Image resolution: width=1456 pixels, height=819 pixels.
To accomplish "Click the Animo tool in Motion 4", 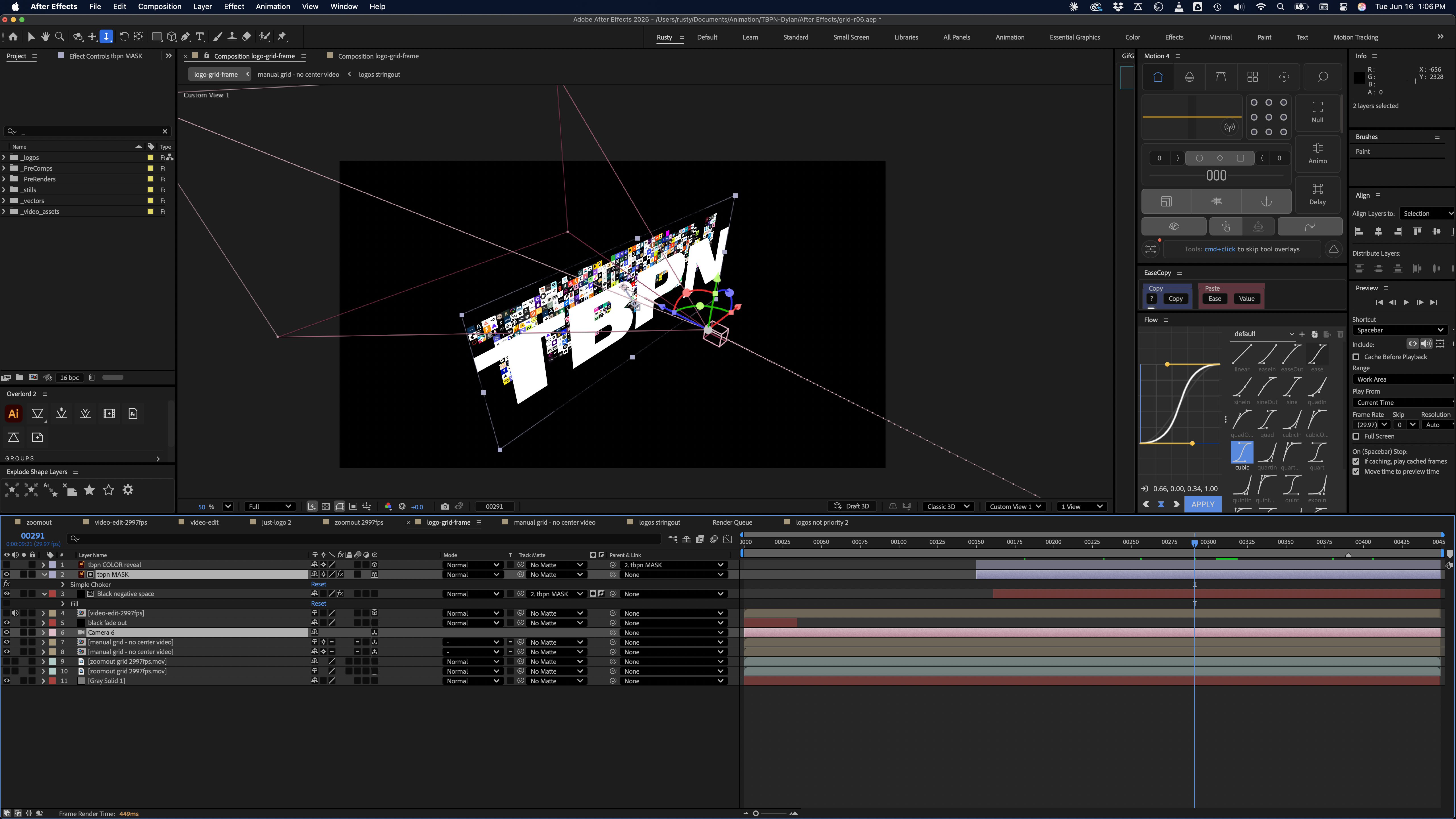I will pos(1318,153).
